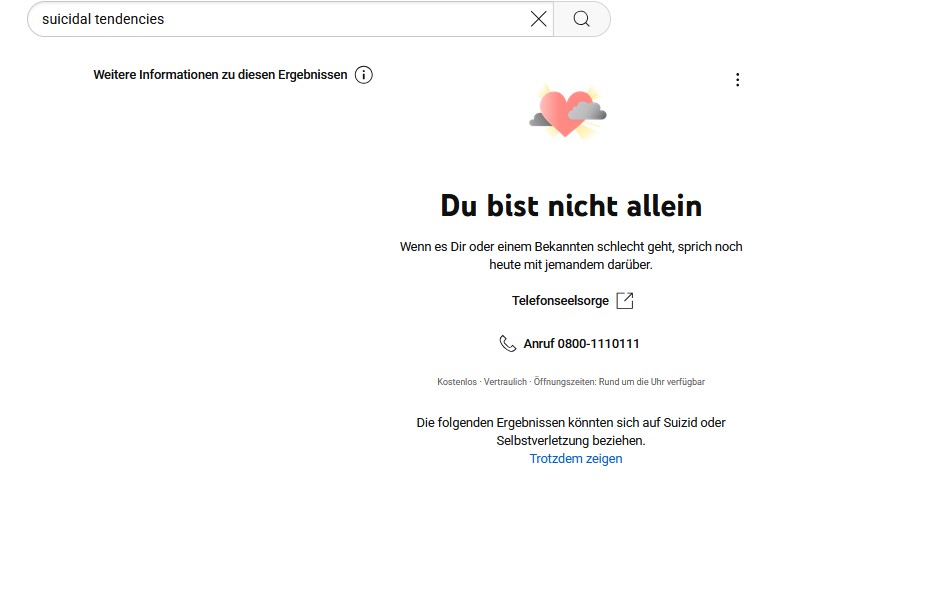Screen dimensions: 927x594
Task: Click the heart and clouds illustration
Action: [x=568, y=112]
